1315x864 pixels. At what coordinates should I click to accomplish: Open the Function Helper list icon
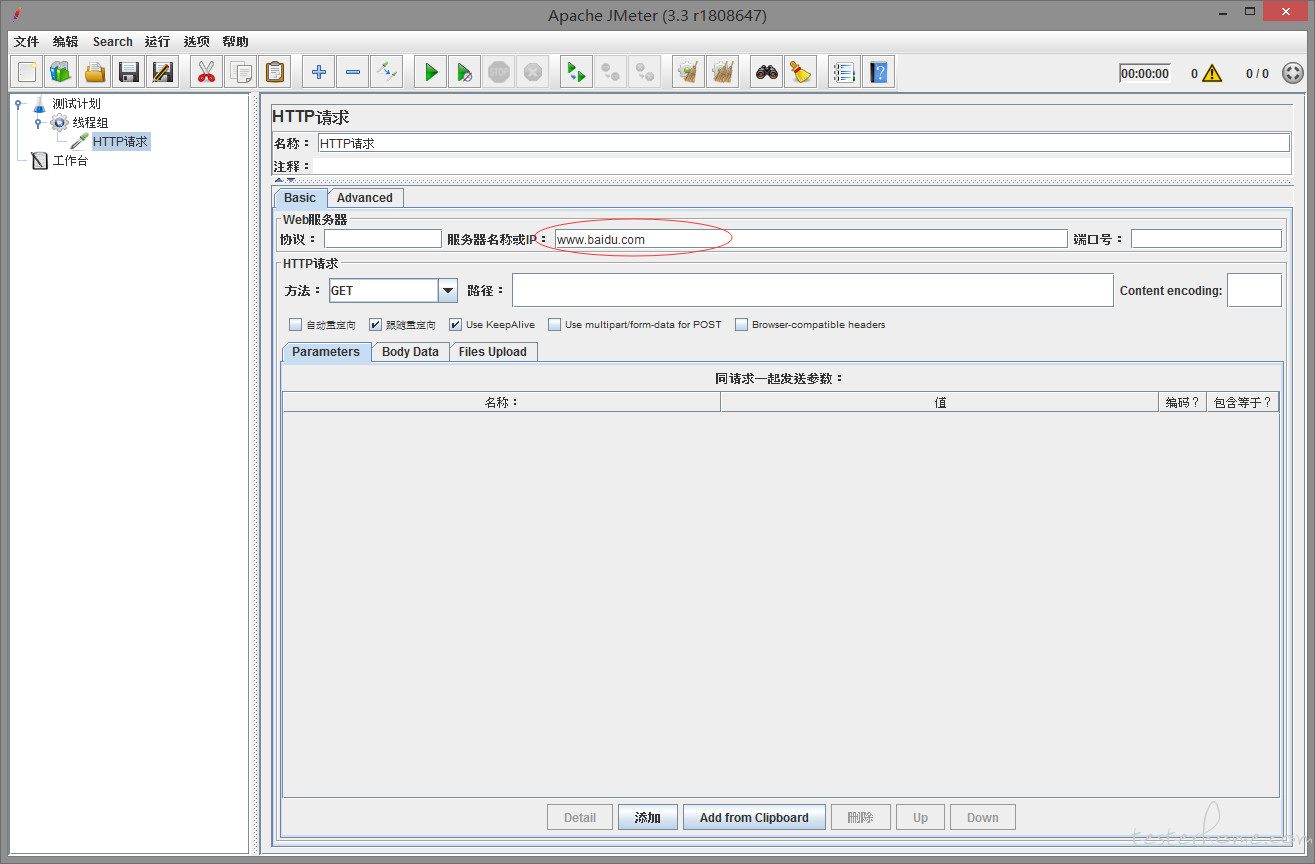845,72
